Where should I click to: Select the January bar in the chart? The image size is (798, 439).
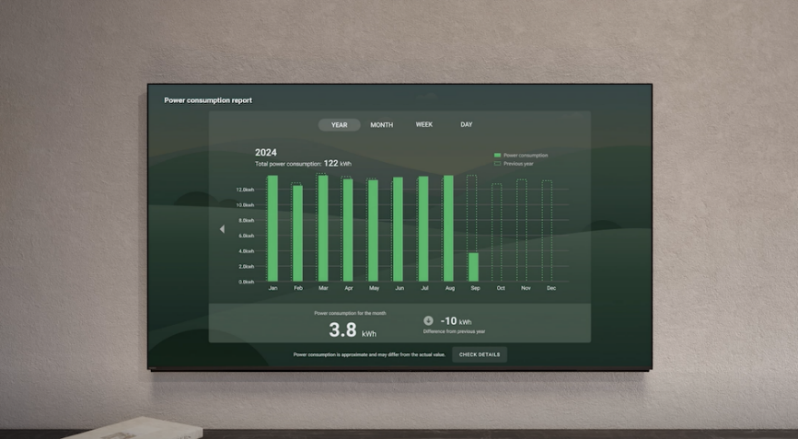273,229
